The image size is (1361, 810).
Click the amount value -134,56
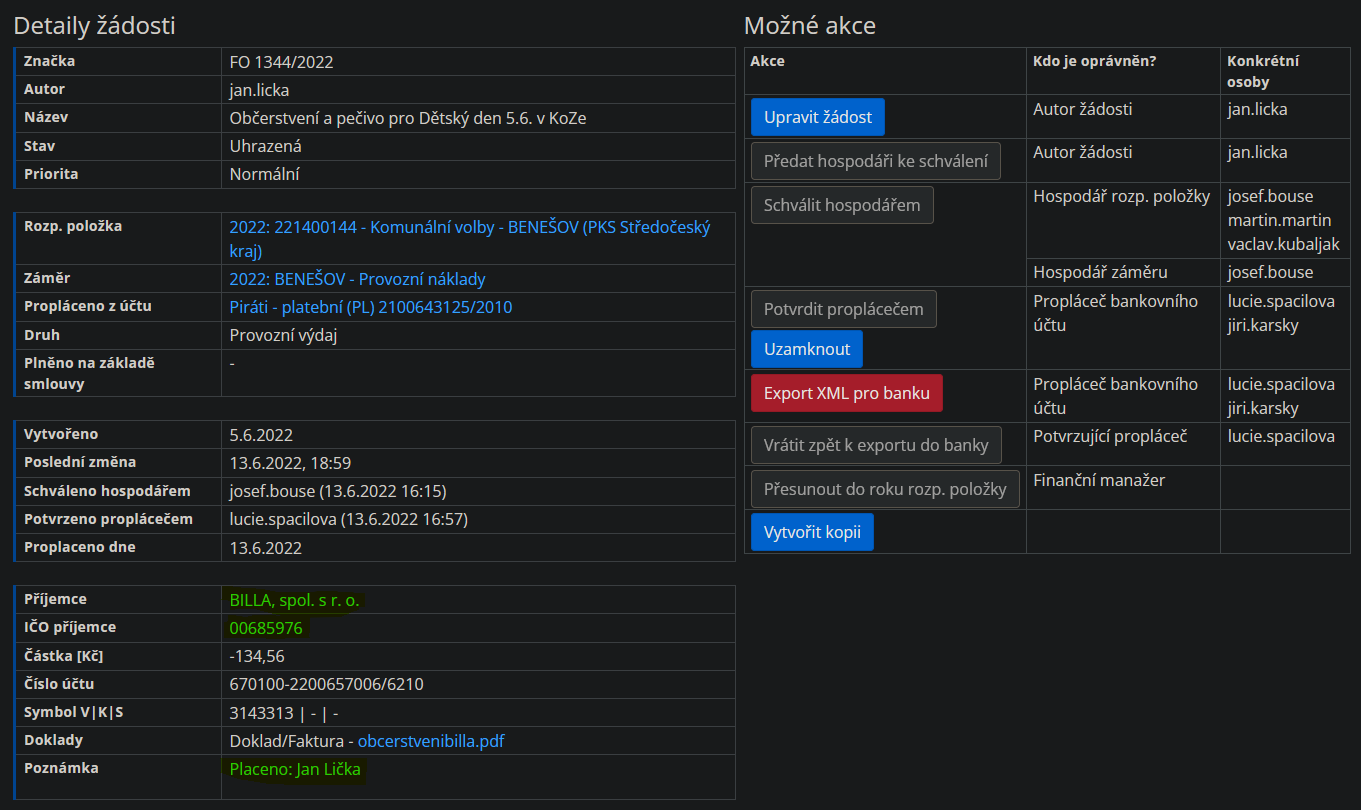tap(257, 656)
